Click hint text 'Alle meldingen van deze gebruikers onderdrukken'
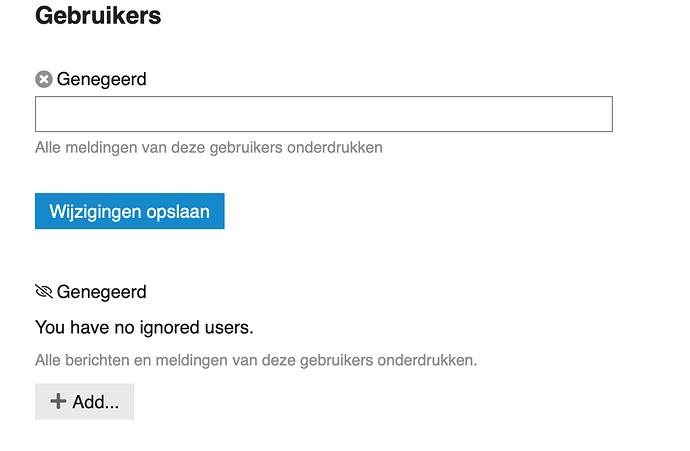Image resolution: width=690 pixels, height=451 pixels. [209, 147]
